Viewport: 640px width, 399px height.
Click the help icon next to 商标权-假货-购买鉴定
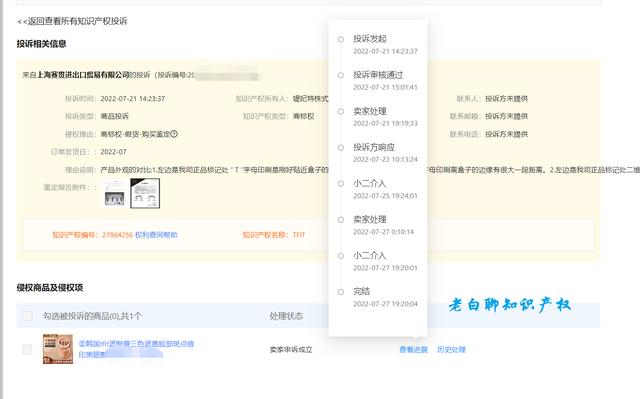coord(174,134)
